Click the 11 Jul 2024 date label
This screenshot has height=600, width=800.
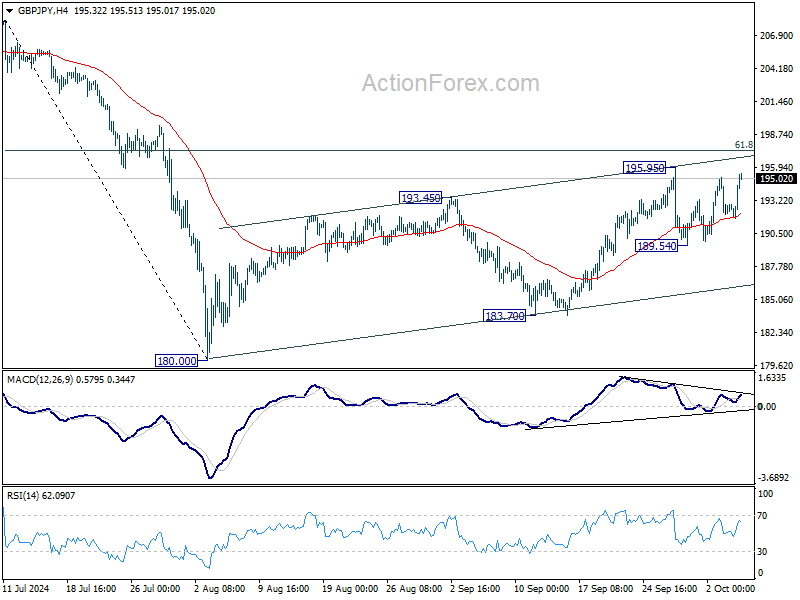pyautogui.click(x=26, y=588)
